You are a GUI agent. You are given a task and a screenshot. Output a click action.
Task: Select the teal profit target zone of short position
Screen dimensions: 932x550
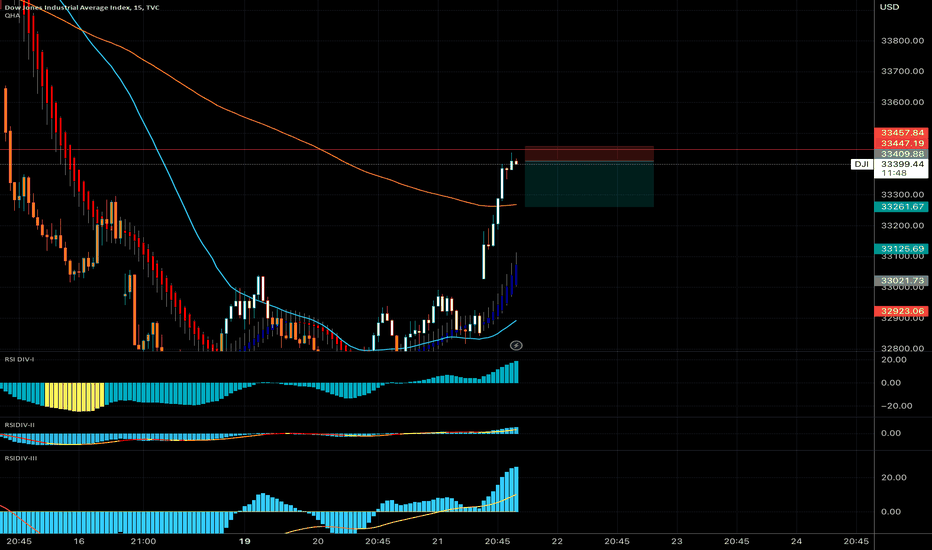[589, 184]
